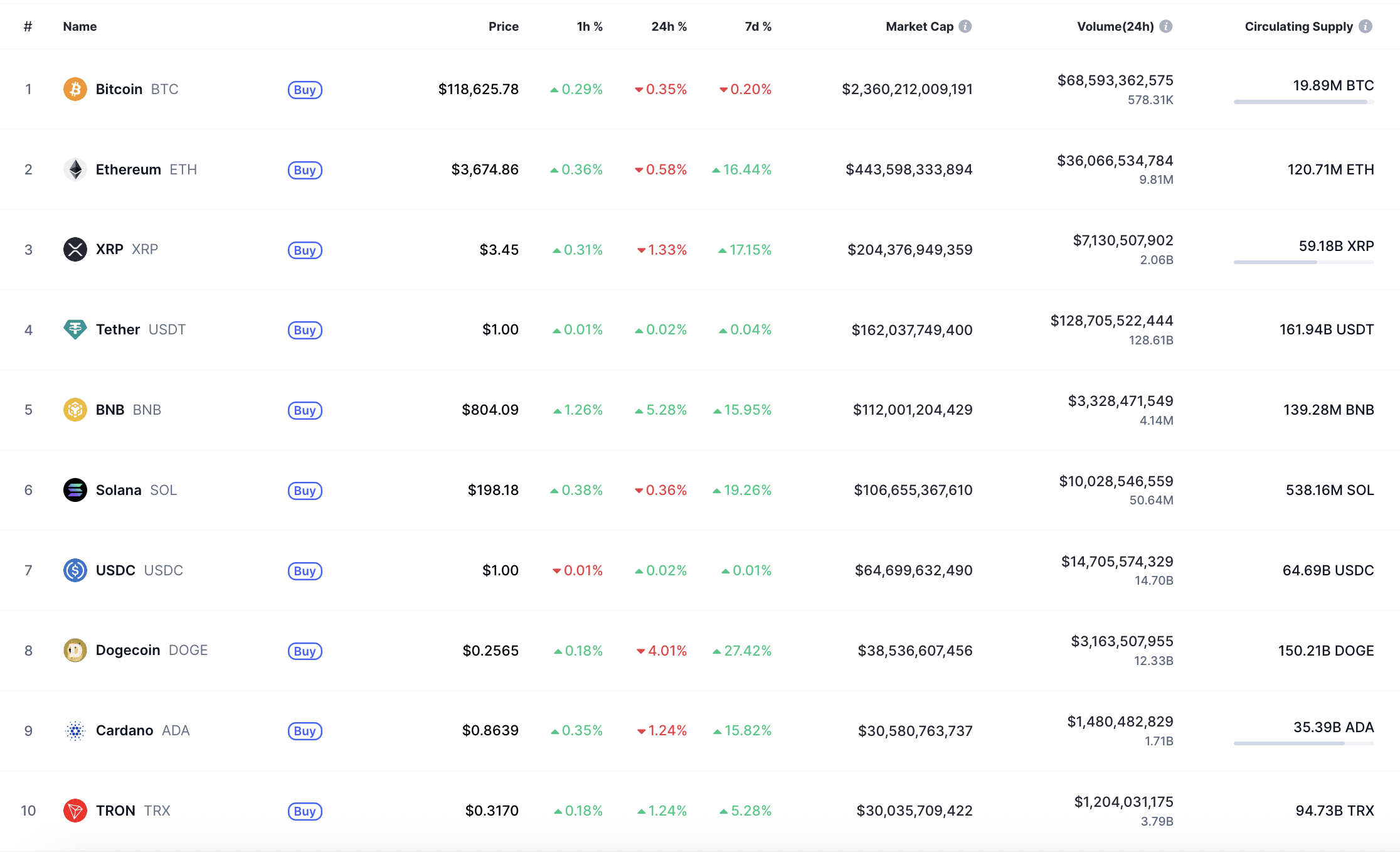Click the BNB coin logo
This screenshot has width=1400, height=852.
[75, 410]
